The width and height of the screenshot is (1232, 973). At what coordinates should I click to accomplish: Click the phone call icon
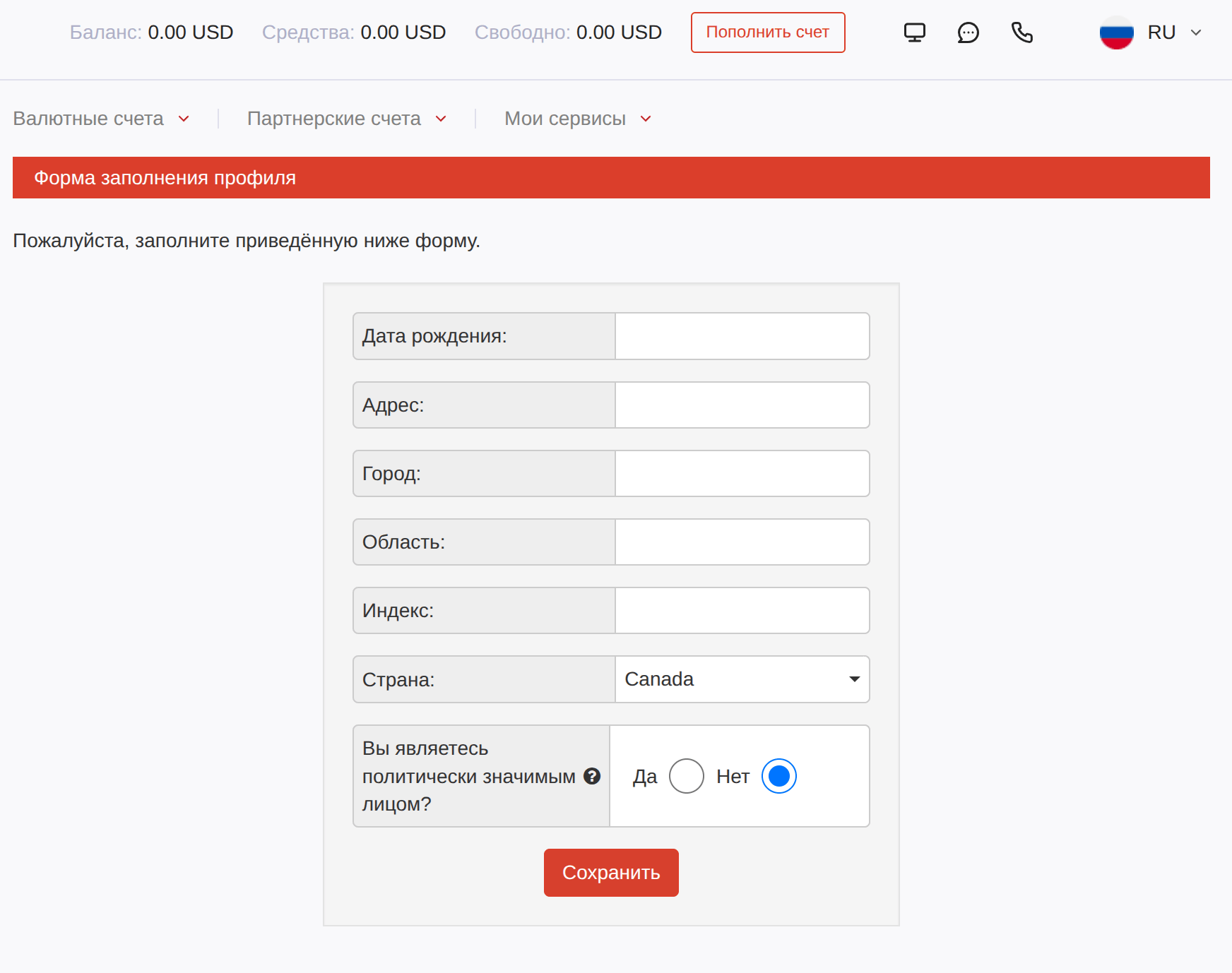coord(1021,32)
